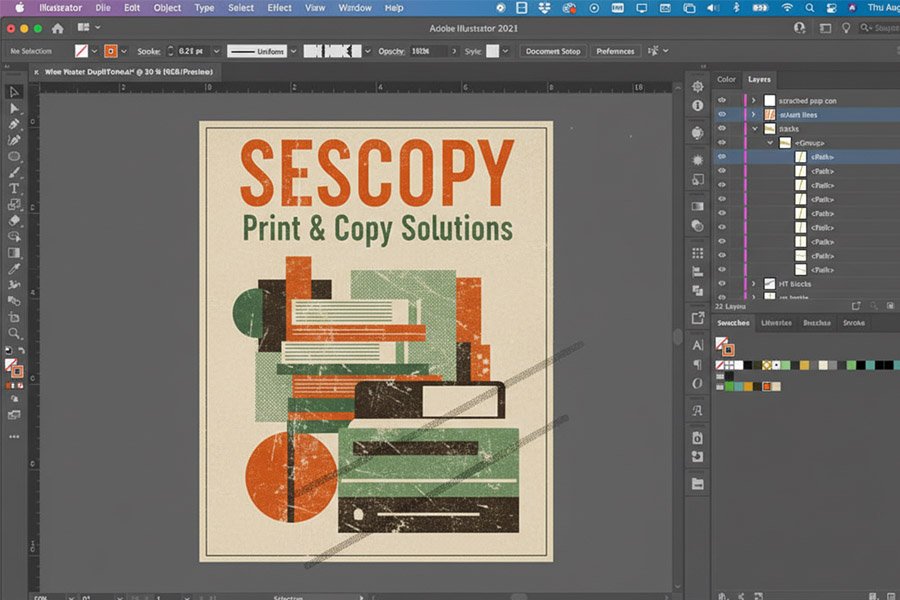
Task: Select the Eyedropper tool
Action: pyautogui.click(x=14, y=269)
